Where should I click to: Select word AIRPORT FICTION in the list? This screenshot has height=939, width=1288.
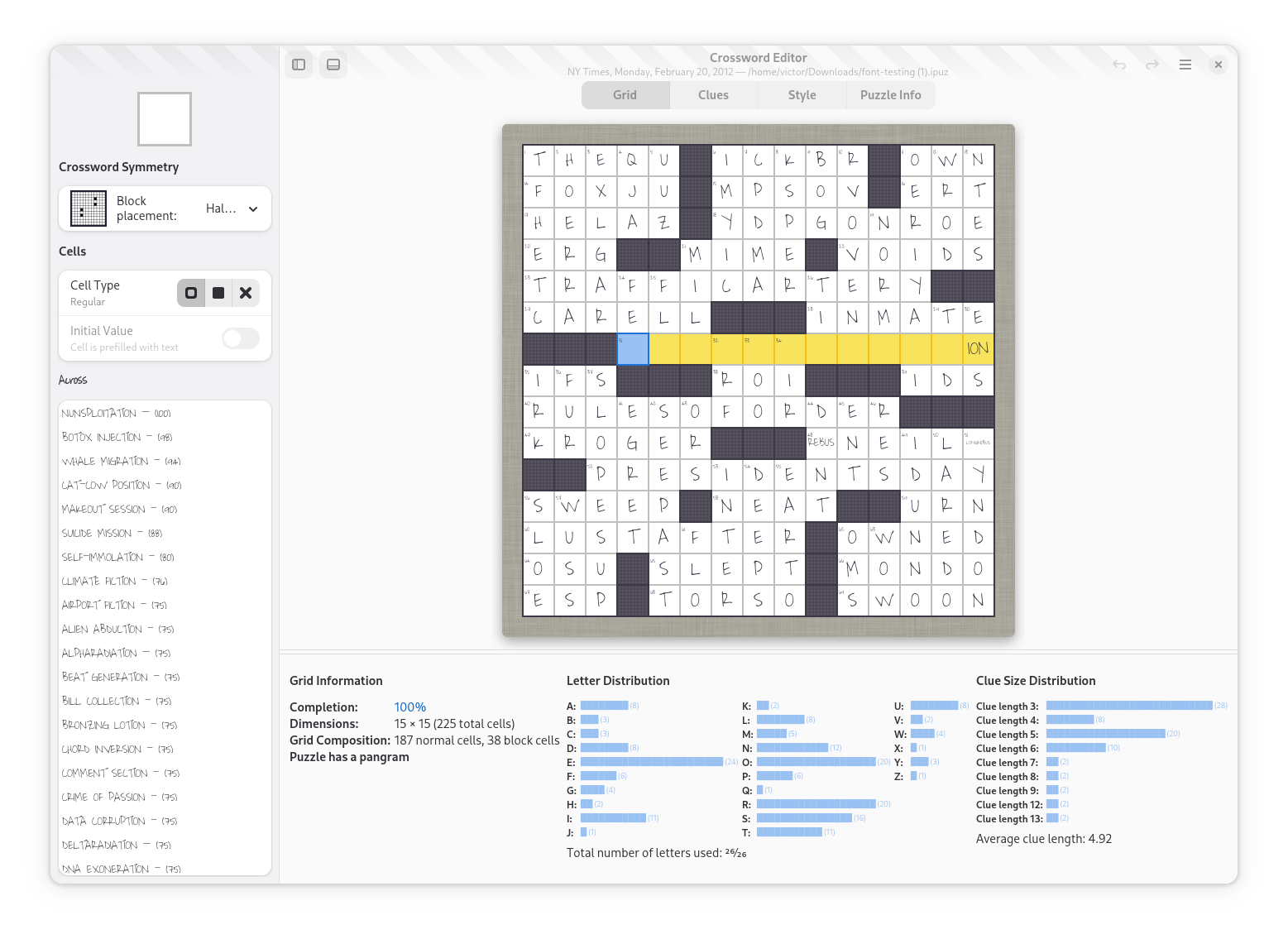click(165, 605)
